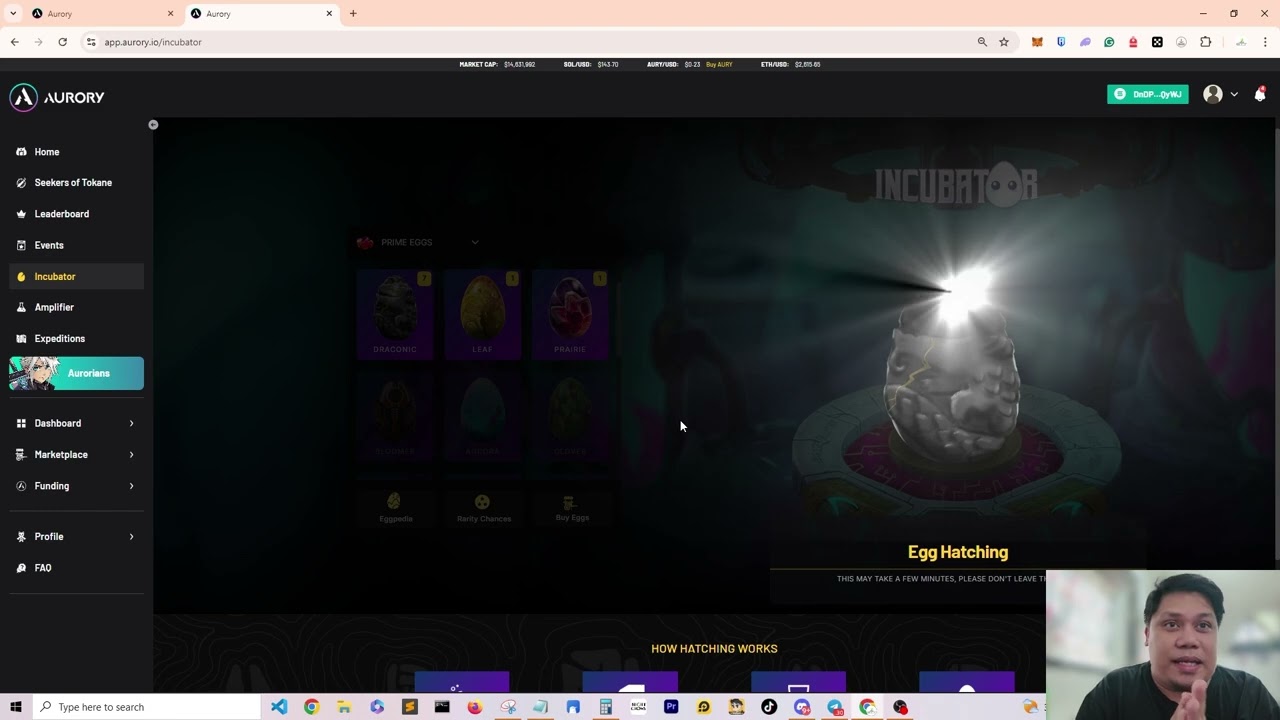Viewport: 1280px width, 720px height.
Task: Collapse the sidebar with the round handle
Action: click(x=153, y=124)
